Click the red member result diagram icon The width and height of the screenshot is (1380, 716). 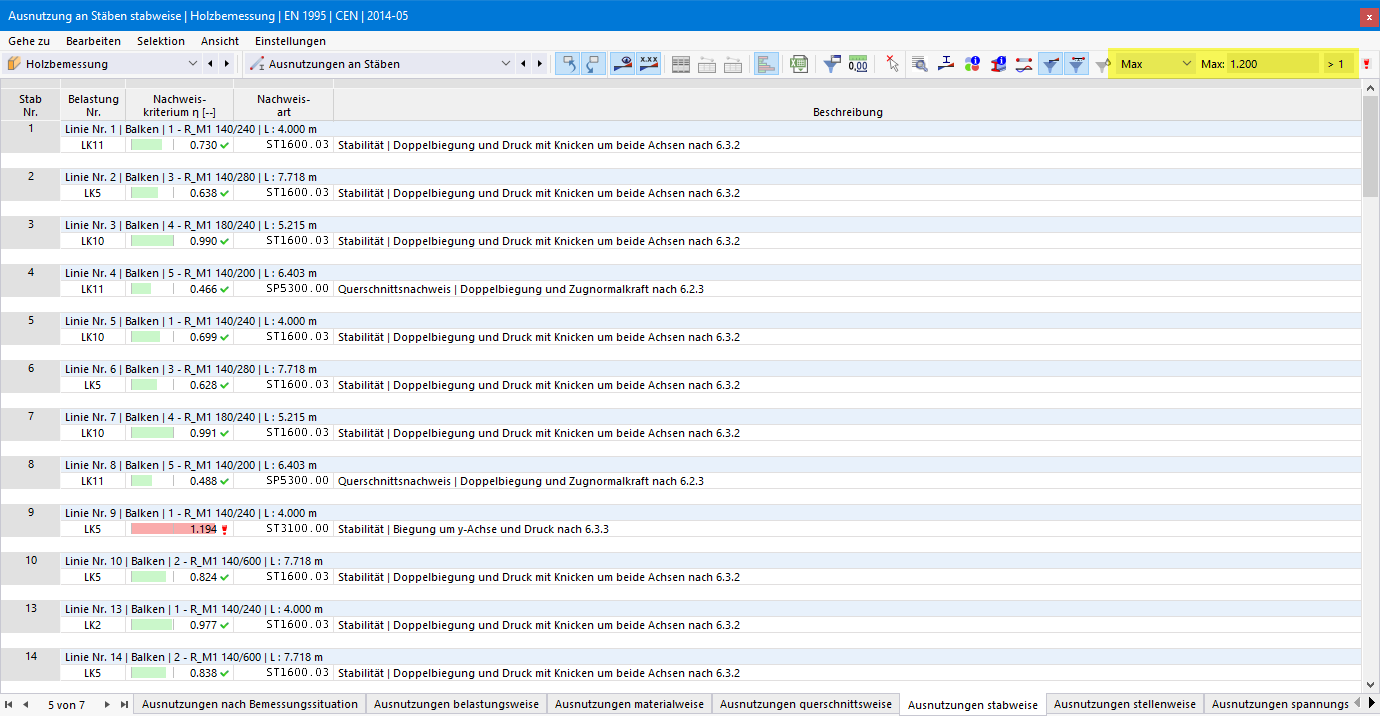click(1024, 64)
